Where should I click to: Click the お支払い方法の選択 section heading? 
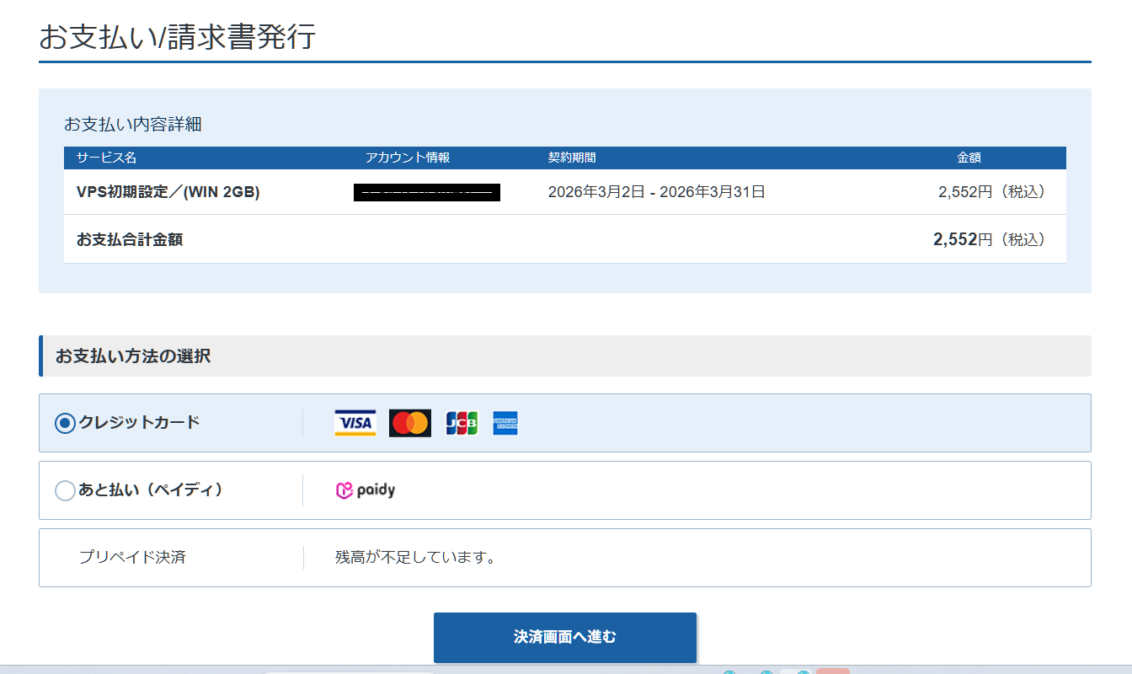click(x=133, y=356)
